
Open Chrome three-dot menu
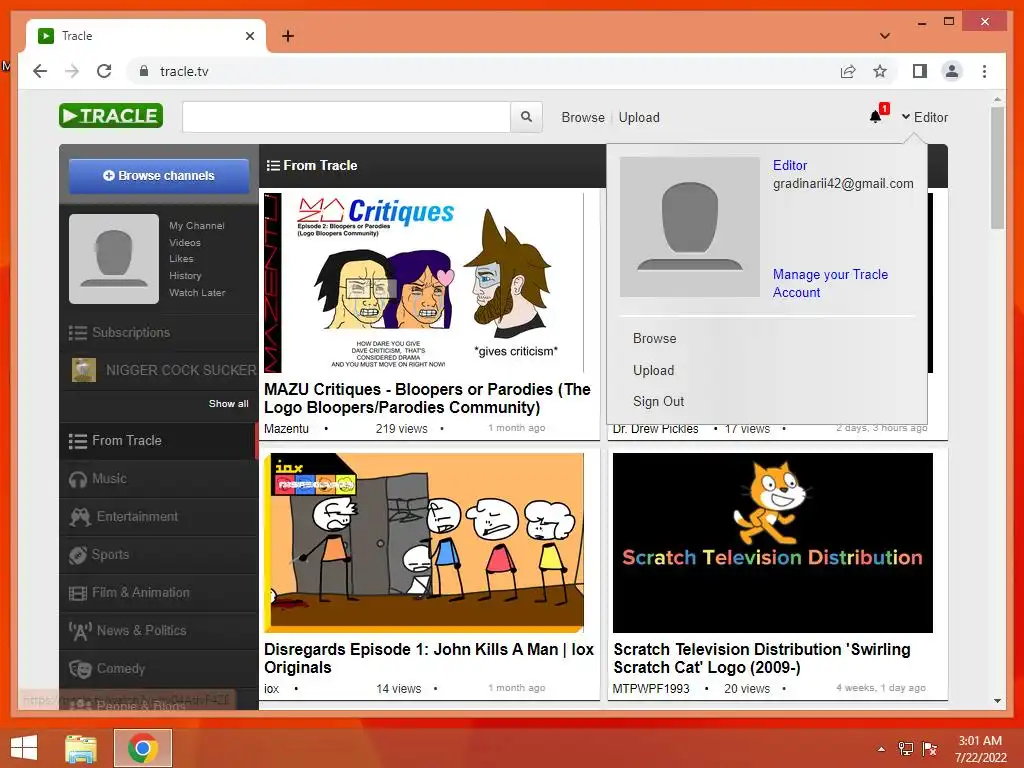(x=984, y=71)
